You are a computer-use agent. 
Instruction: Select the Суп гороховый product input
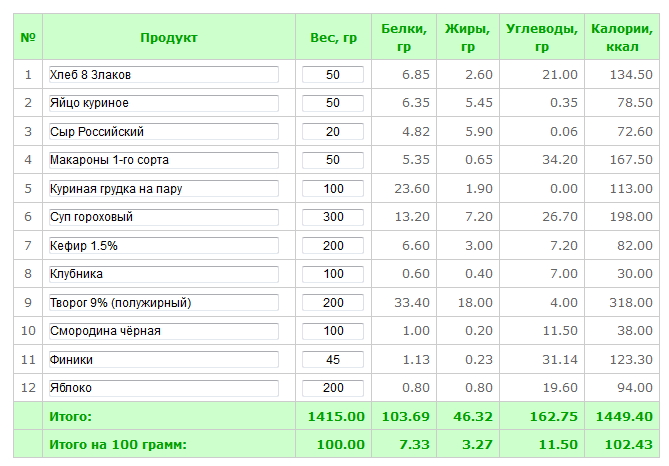point(163,217)
